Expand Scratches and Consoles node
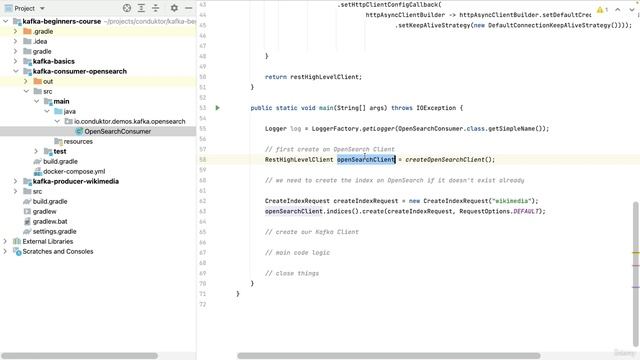The image size is (640, 360). pos(5,251)
